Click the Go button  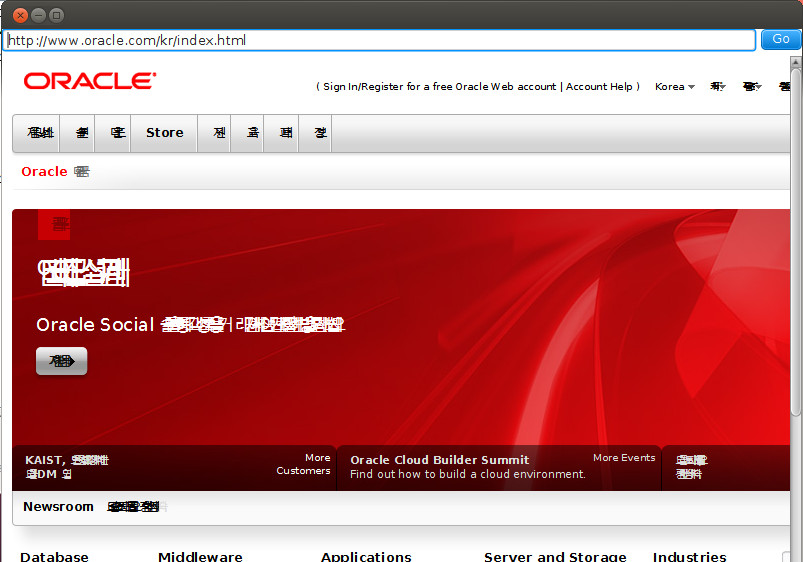[x=780, y=40]
